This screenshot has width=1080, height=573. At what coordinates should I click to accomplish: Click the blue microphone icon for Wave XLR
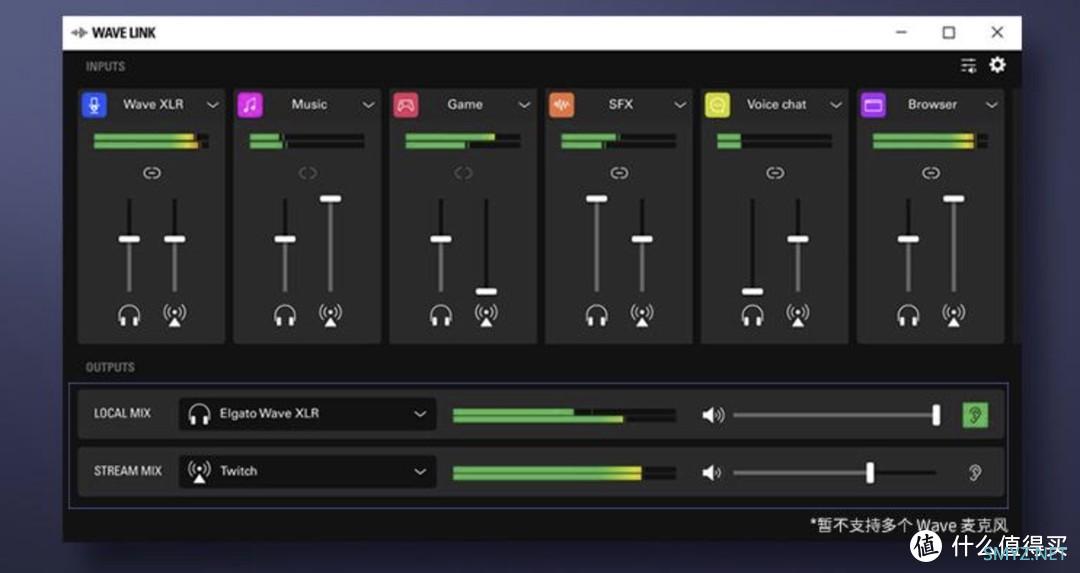point(94,105)
